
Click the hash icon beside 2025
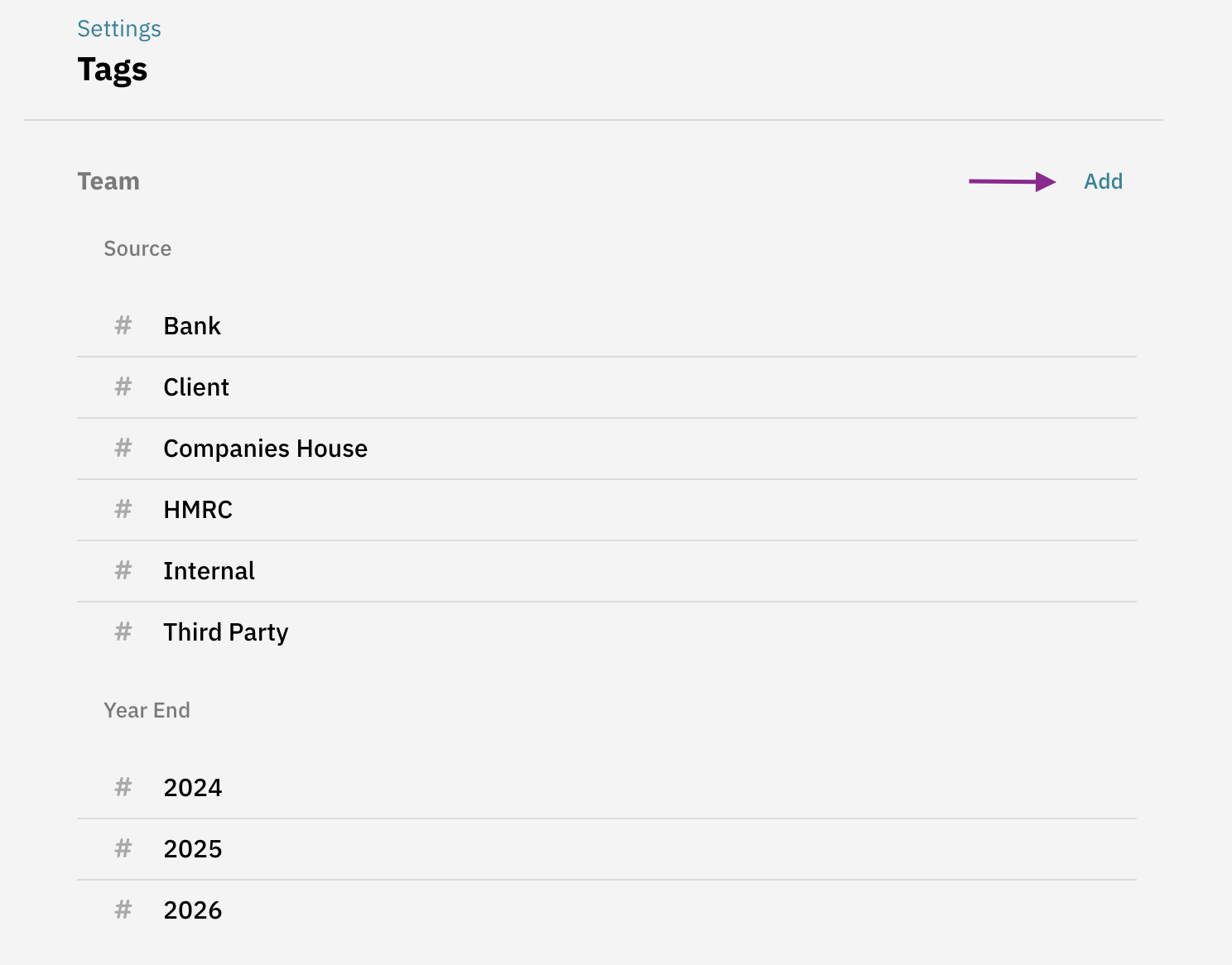123,849
